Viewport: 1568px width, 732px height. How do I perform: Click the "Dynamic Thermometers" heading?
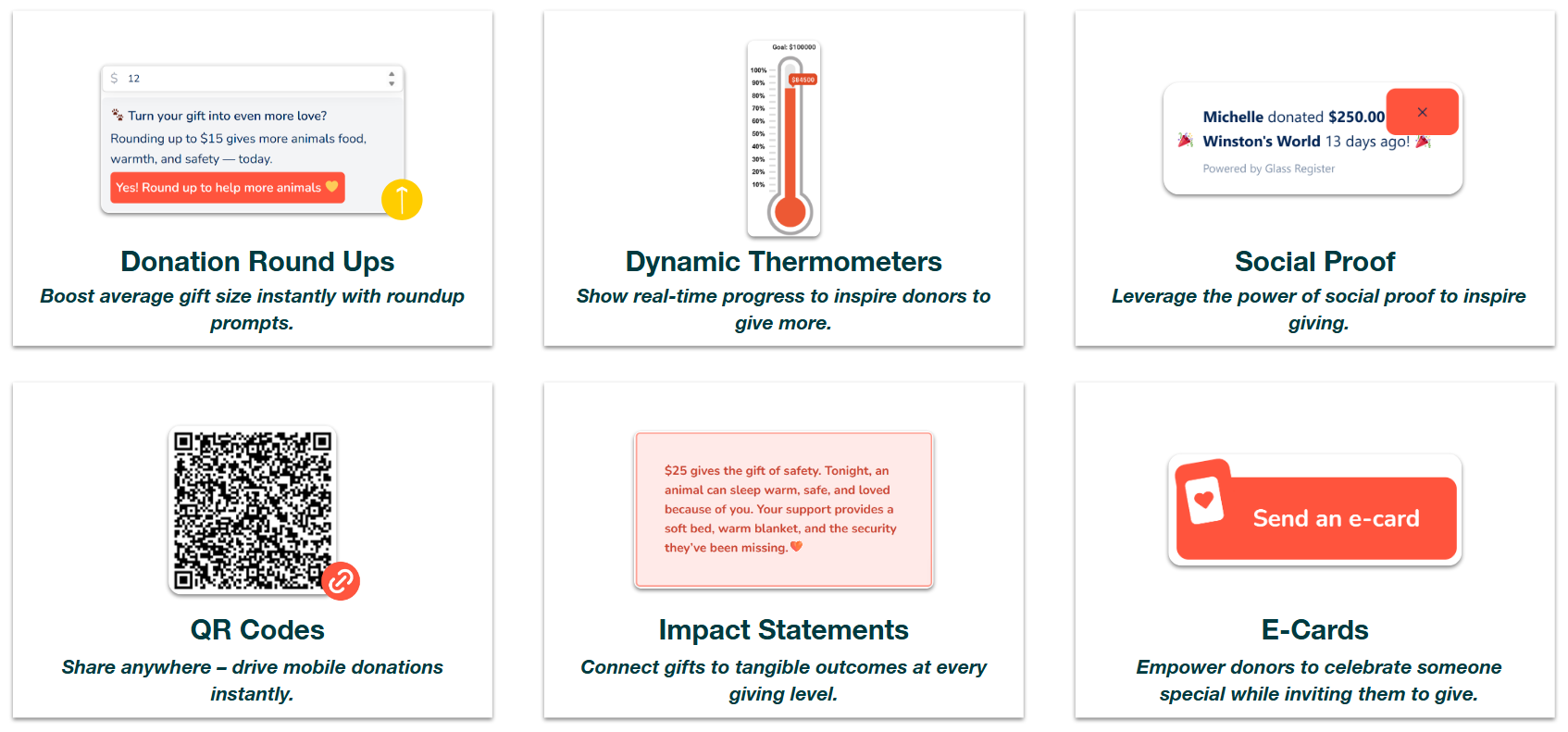[x=783, y=262]
